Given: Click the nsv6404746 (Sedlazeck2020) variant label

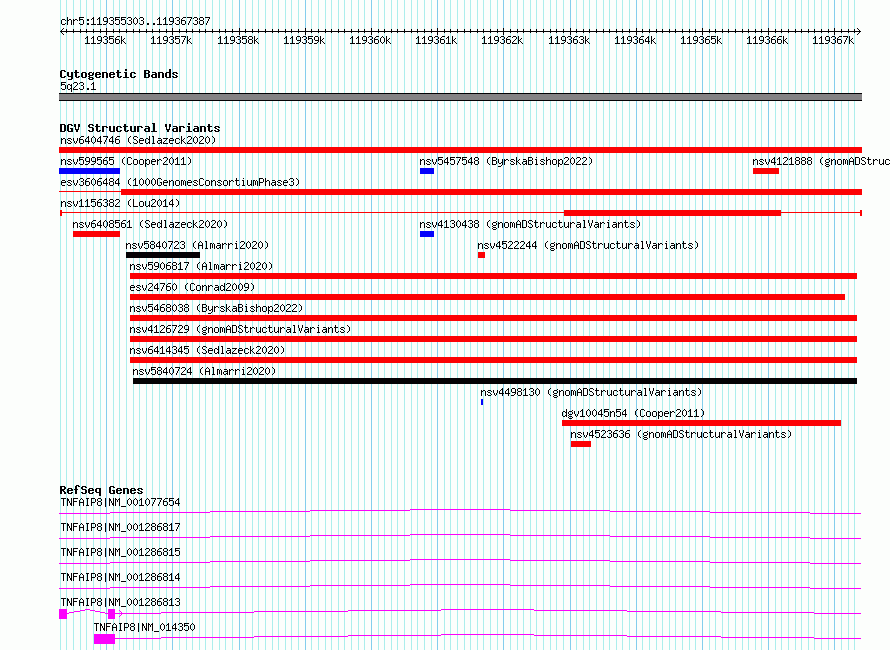Looking at the screenshot, I should 138,140.
